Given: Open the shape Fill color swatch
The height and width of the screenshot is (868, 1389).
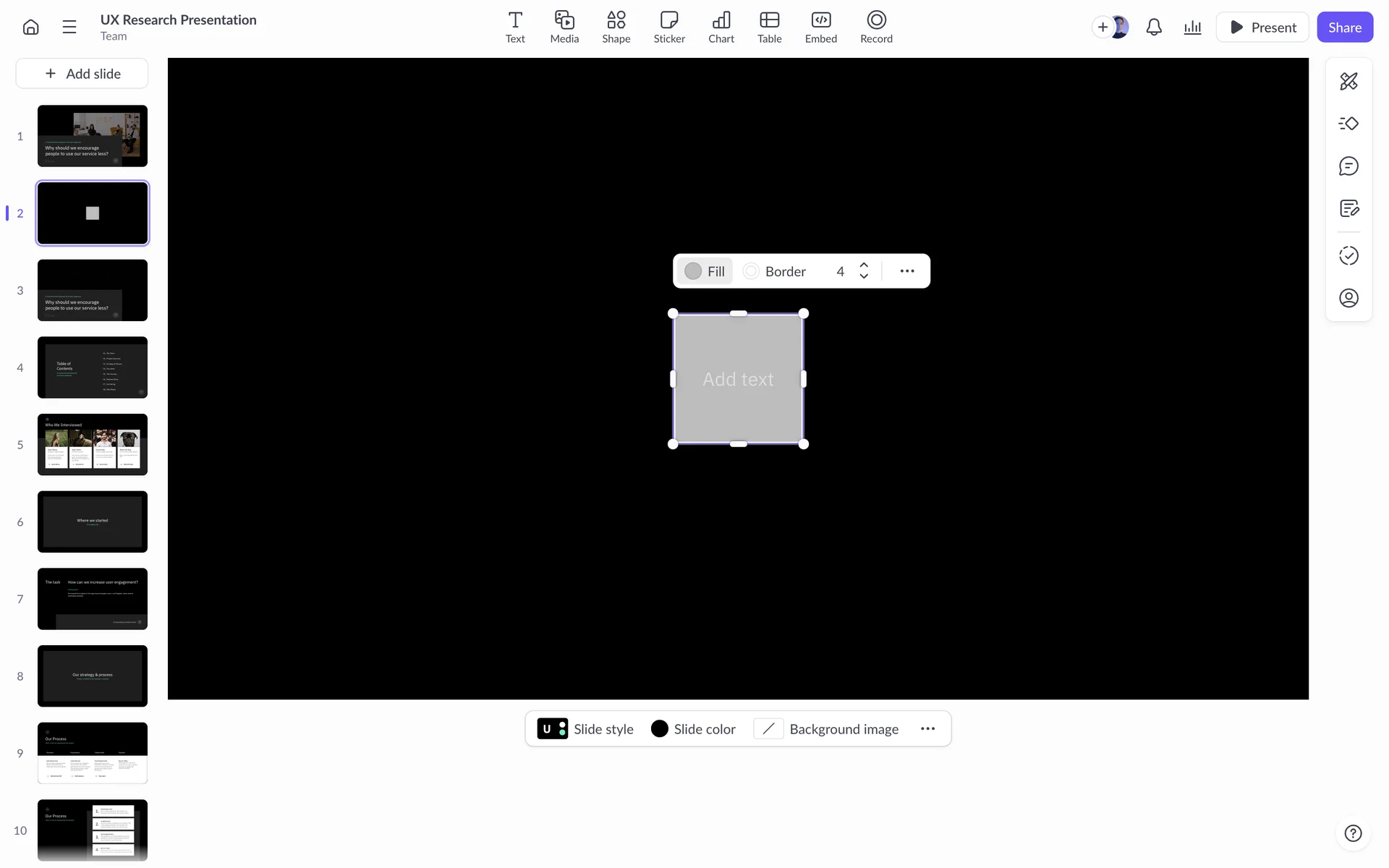Looking at the screenshot, I should pyautogui.click(x=693, y=271).
